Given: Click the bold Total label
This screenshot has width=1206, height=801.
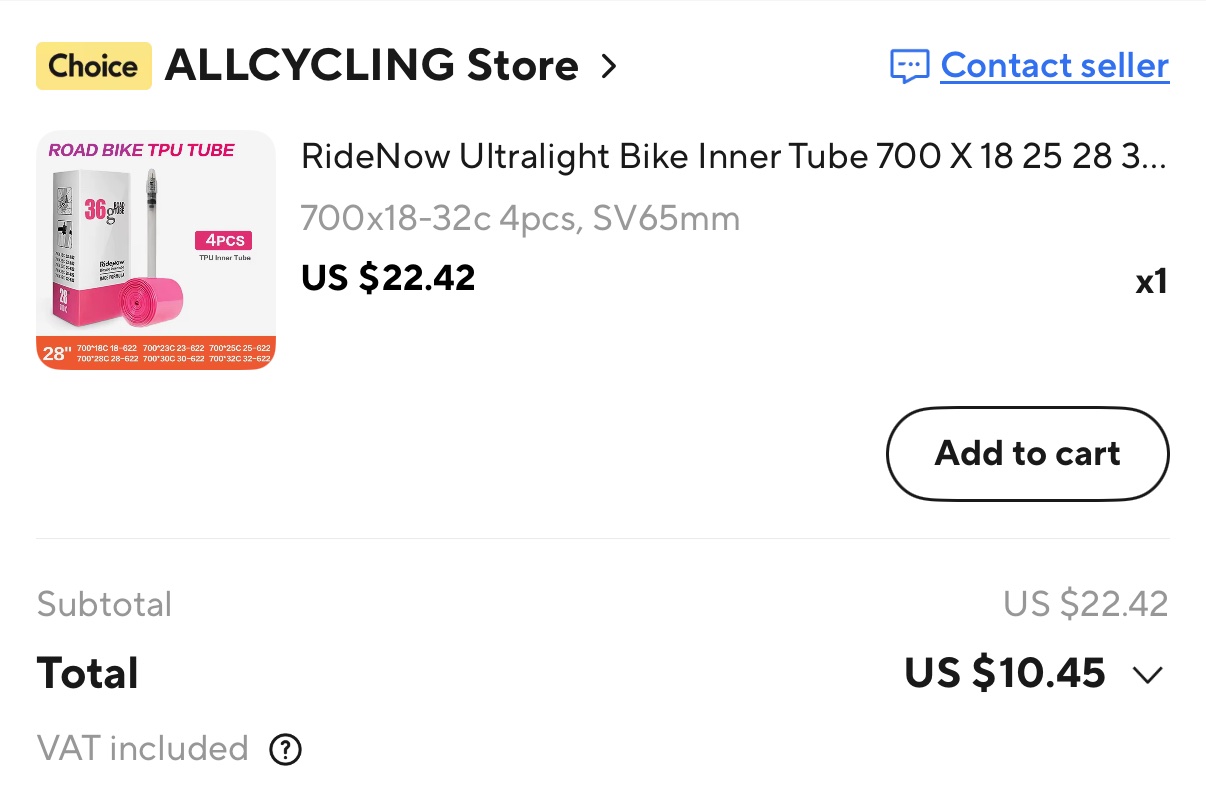Looking at the screenshot, I should 88,673.
